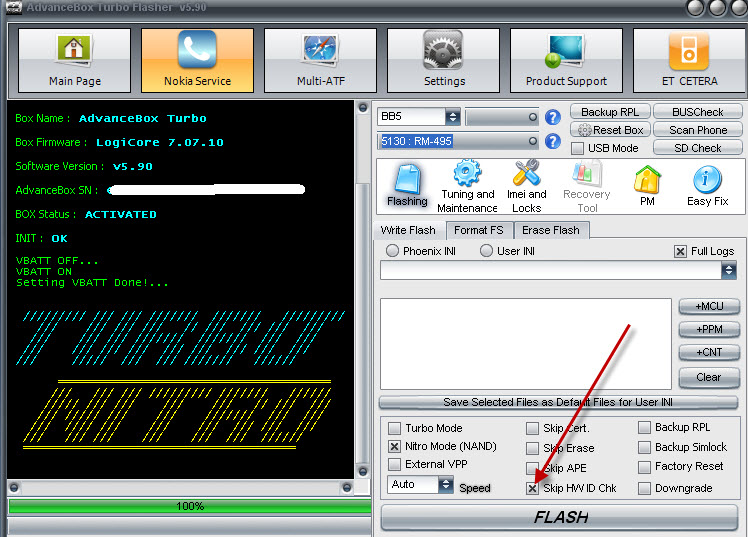The height and width of the screenshot is (537, 748).
Task: Toggle Skip HW ID Chk checkbox
Action: point(532,488)
